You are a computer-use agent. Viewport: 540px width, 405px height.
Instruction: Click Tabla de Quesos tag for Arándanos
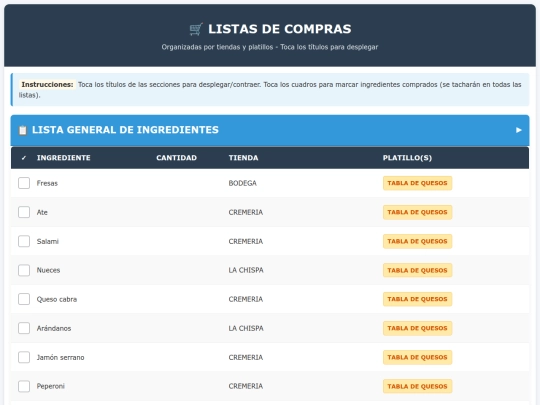pos(417,328)
